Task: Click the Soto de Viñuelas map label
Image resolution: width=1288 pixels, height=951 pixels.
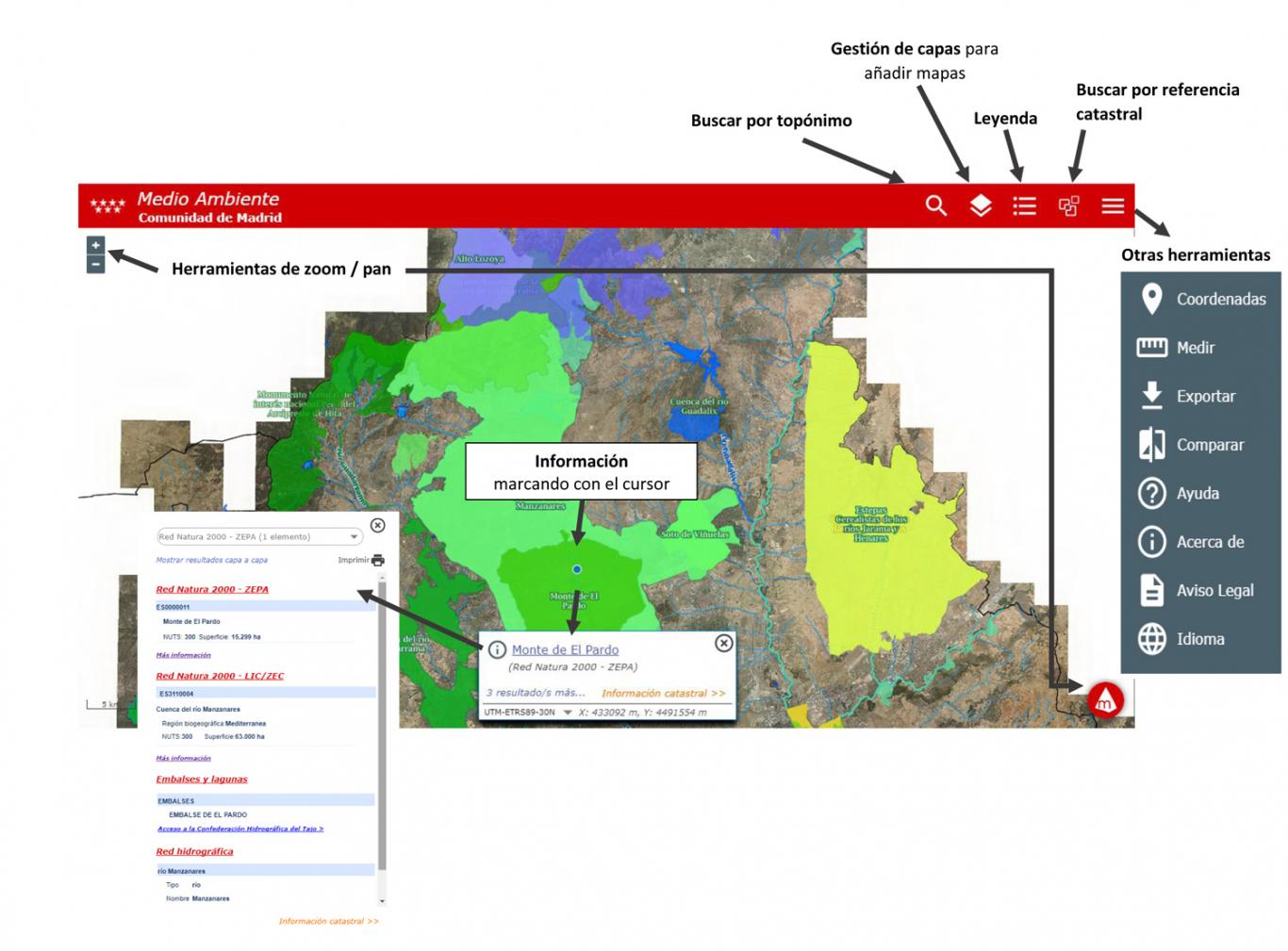Action: pos(695,534)
